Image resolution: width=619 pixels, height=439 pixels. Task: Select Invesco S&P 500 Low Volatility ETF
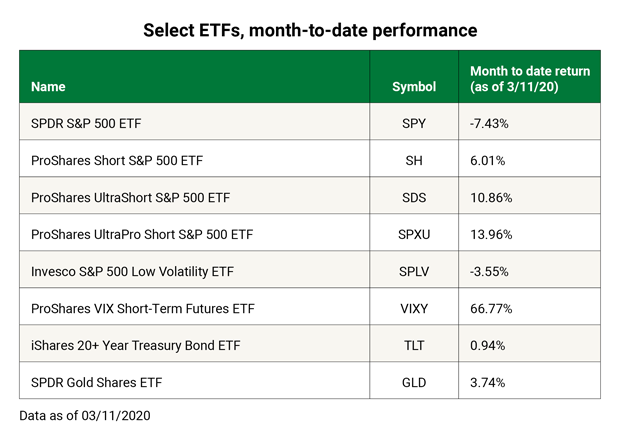coord(134,272)
